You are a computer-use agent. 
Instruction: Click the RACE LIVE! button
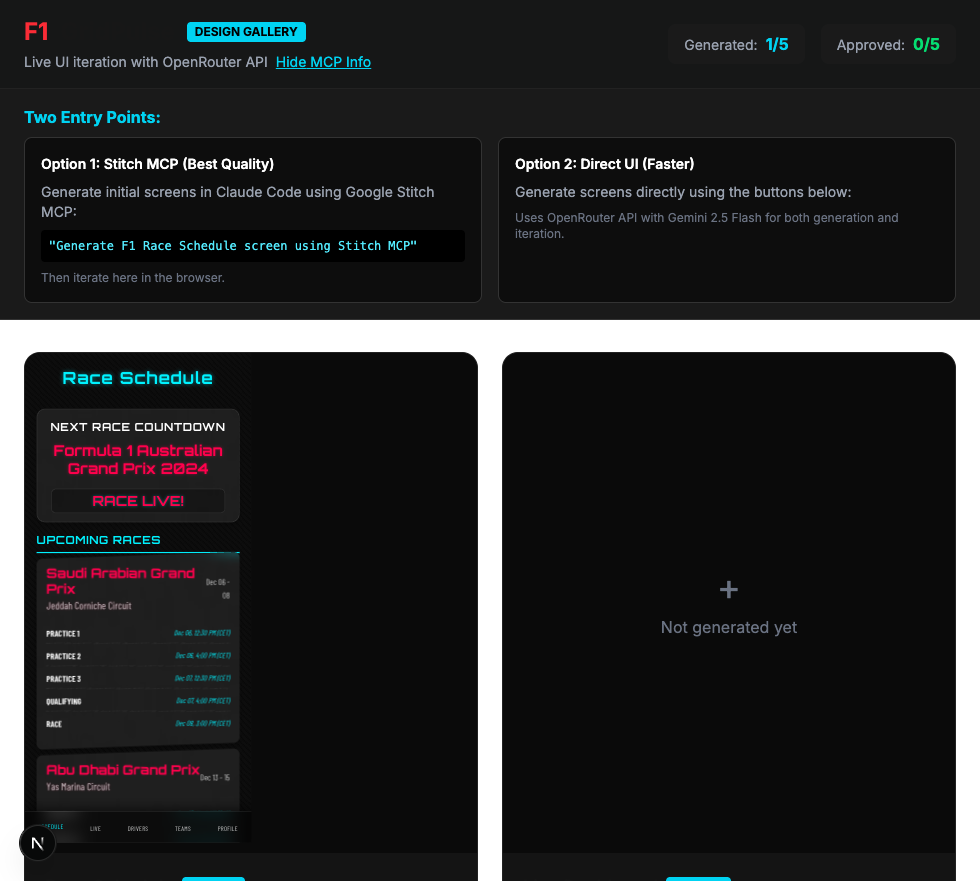coord(138,501)
